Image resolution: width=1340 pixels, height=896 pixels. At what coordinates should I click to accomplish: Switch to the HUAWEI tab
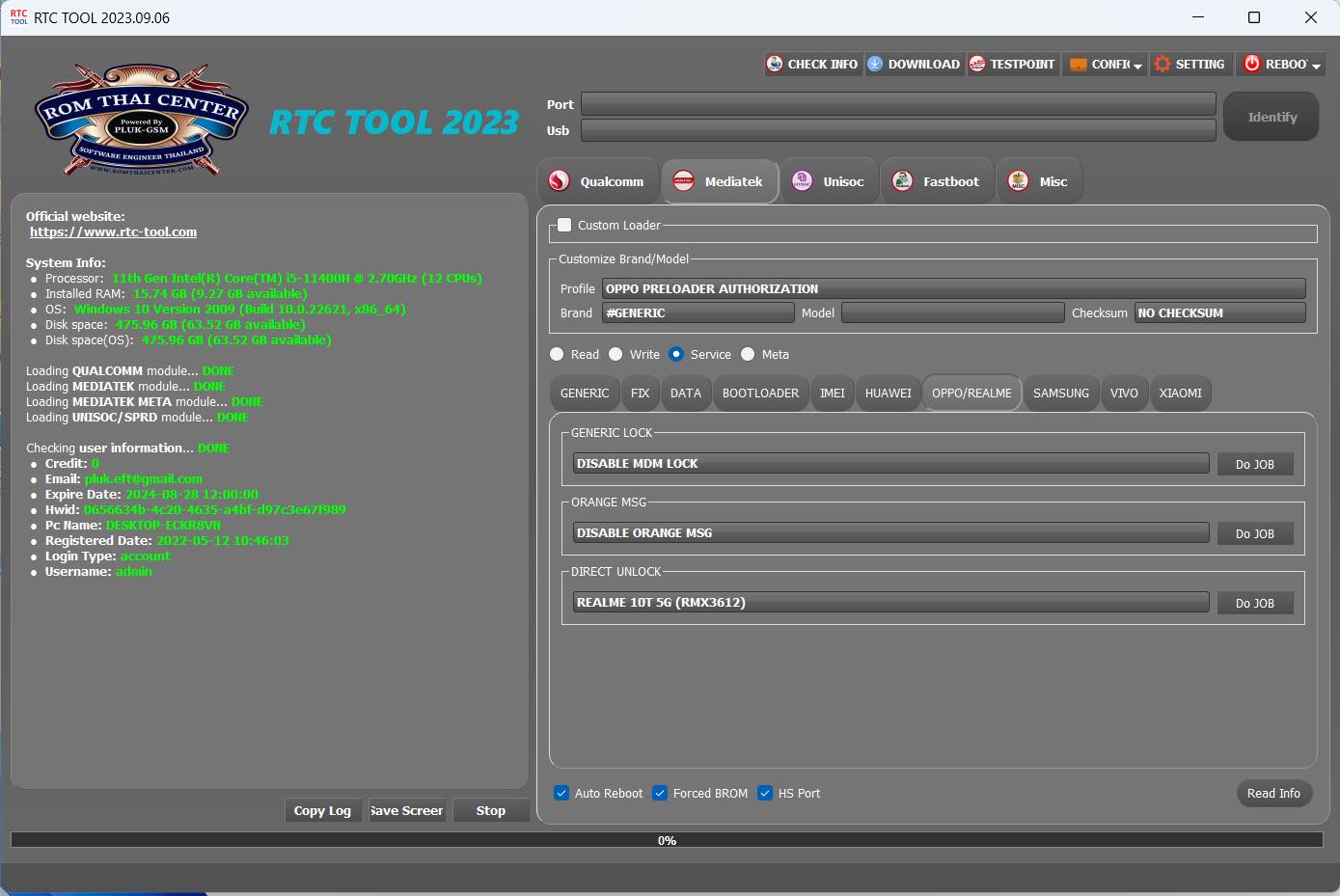(x=889, y=394)
